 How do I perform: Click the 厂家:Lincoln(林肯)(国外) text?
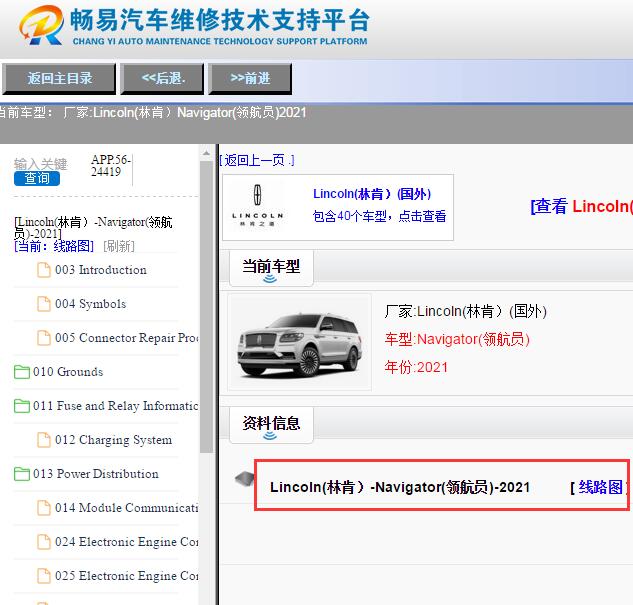[x=465, y=311]
